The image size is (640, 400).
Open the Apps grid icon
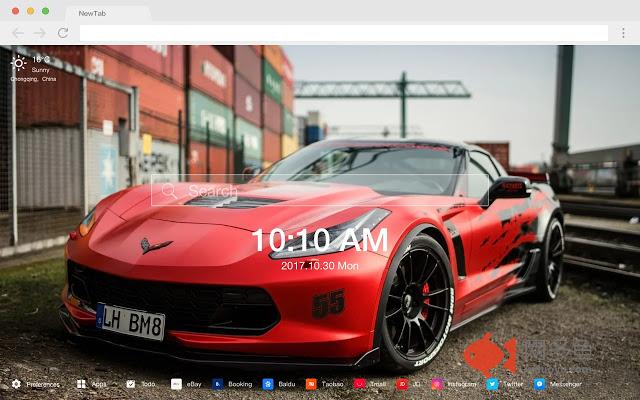[x=81, y=384]
